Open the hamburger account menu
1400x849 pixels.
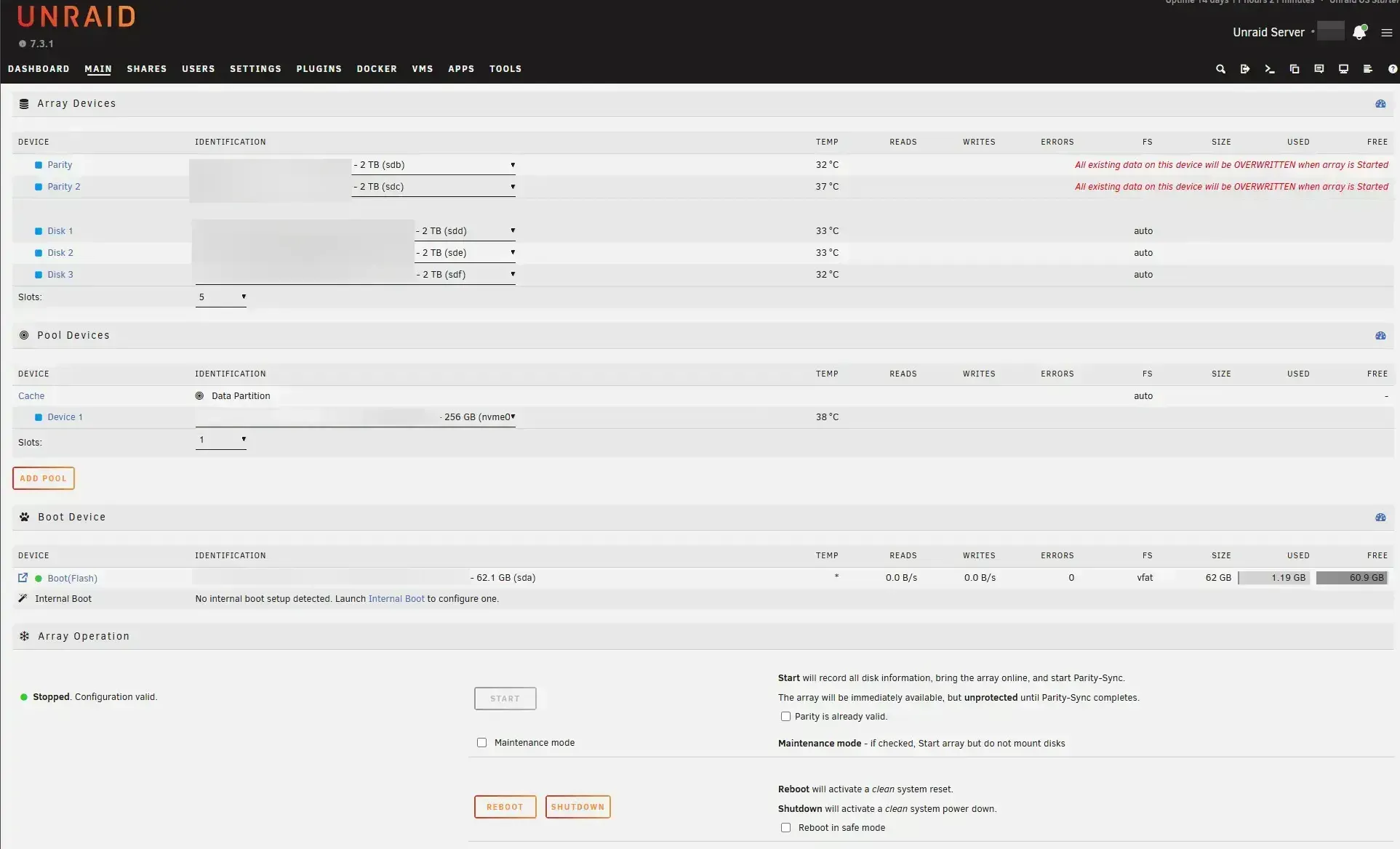(x=1387, y=33)
